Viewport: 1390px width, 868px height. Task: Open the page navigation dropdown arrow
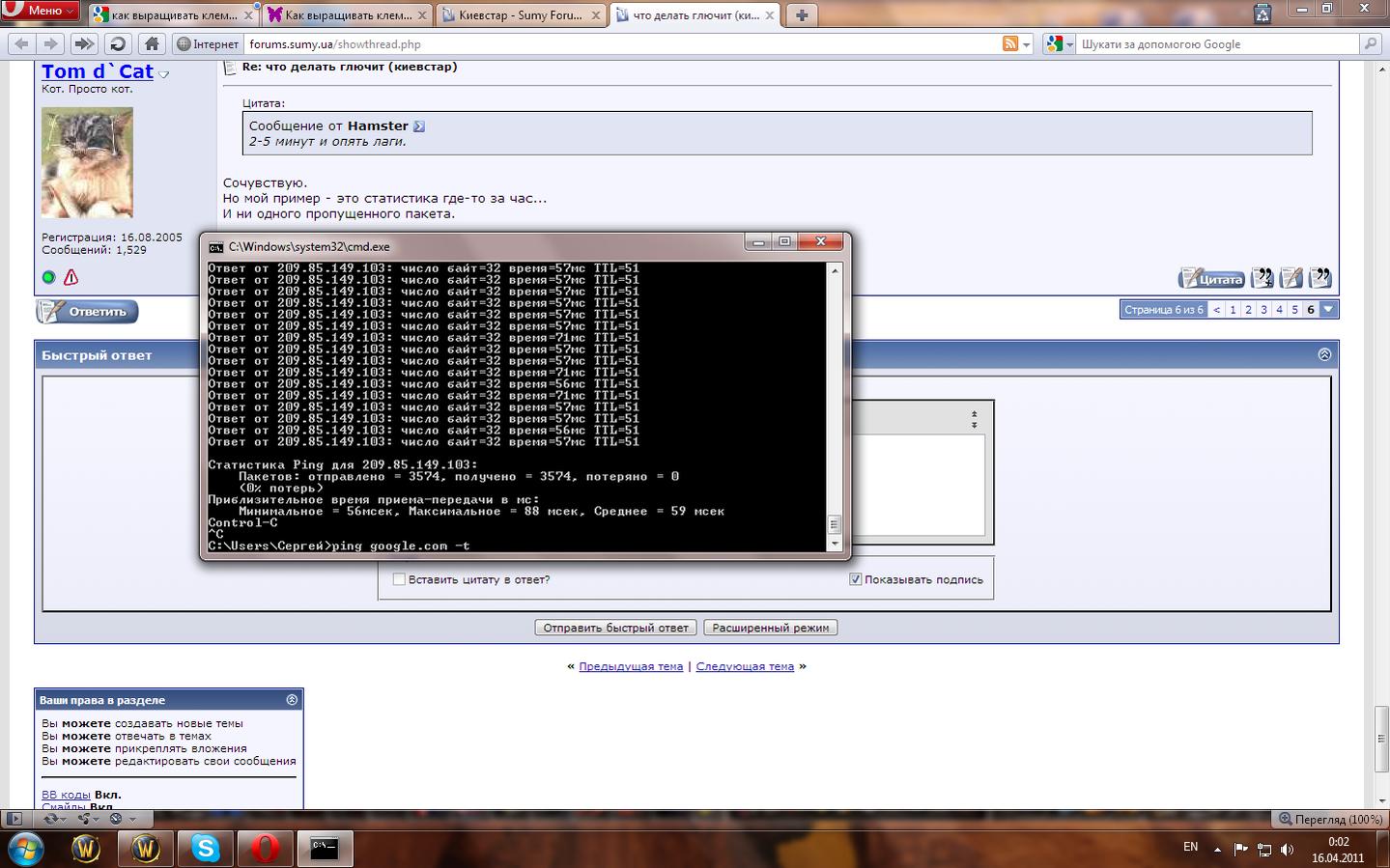coord(1328,309)
